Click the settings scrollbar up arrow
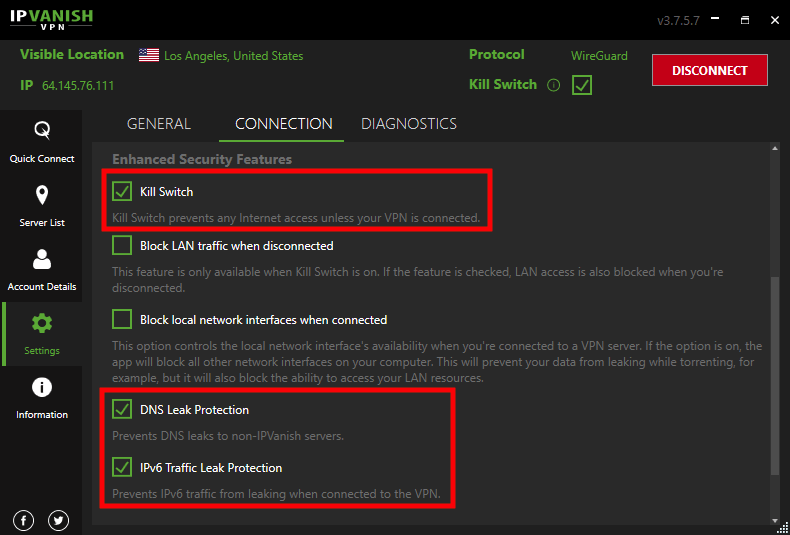This screenshot has height=535, width=790. 775,149
